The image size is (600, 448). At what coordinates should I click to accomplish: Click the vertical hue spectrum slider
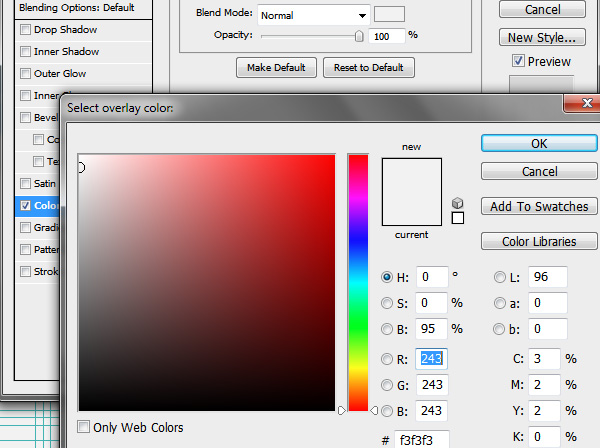click(358, 283)
